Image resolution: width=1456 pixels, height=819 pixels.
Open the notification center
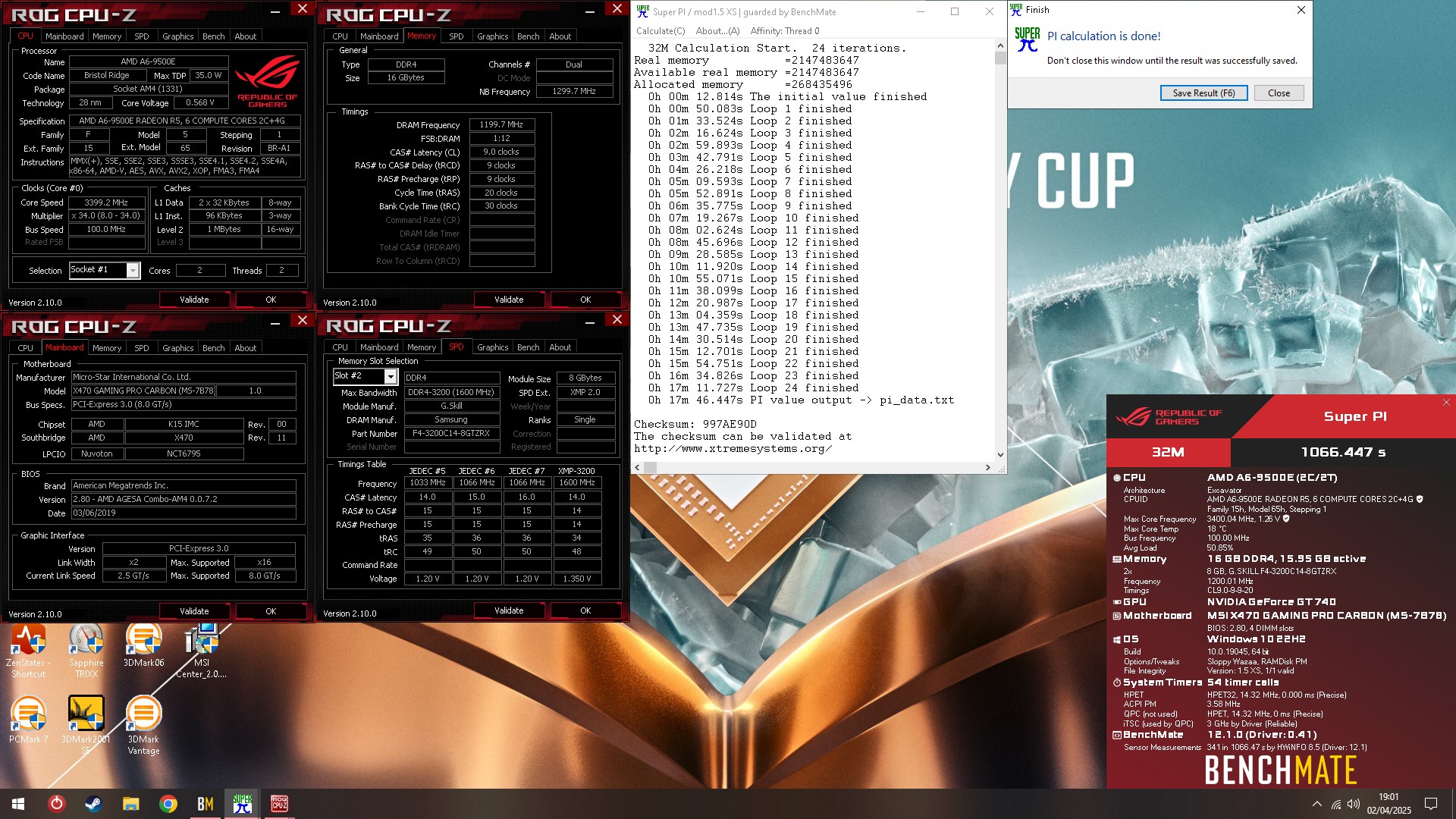tap(1431, 804)
